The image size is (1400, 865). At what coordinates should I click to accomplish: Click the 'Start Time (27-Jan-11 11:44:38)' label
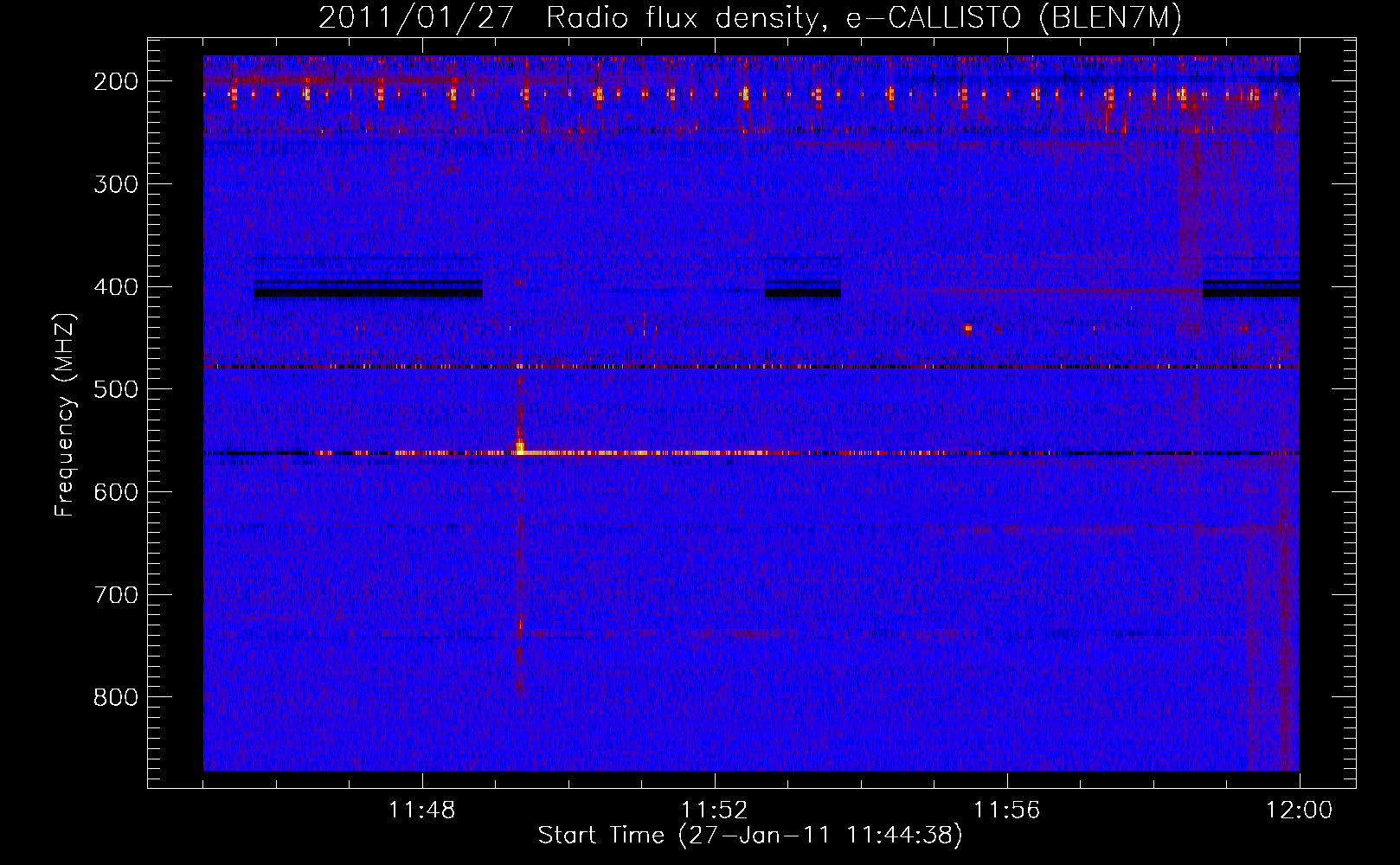click(750, 836)
